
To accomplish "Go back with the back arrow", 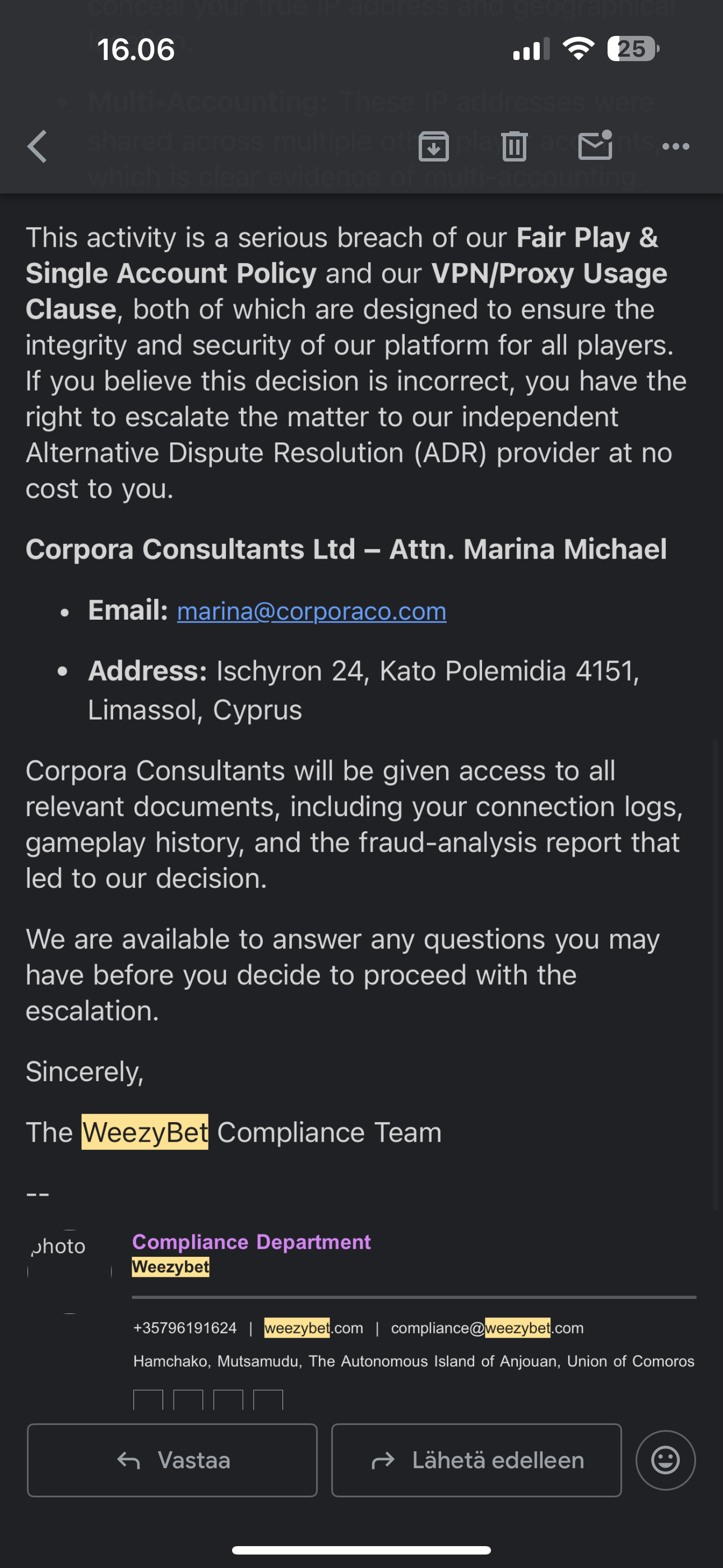I will coord(37,147).
